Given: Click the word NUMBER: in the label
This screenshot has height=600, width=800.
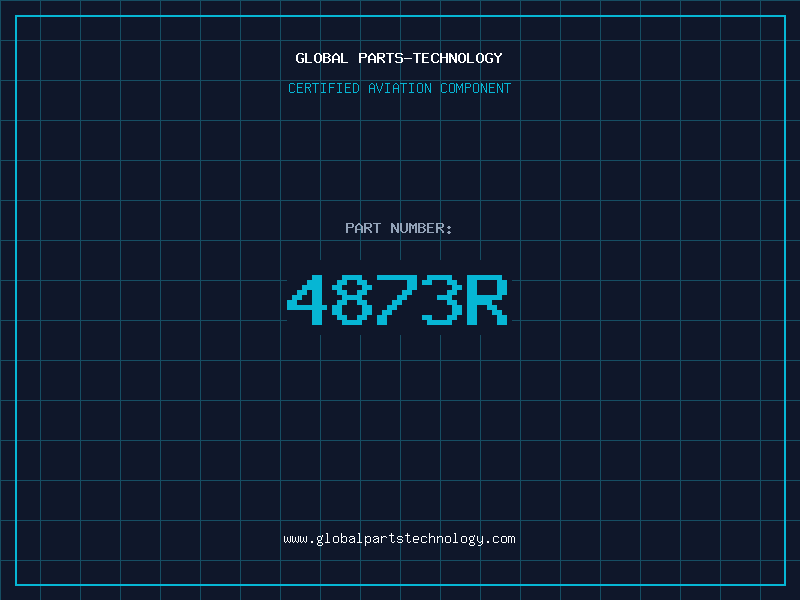Looking at the screenshot, I should (x=421, y=228).
